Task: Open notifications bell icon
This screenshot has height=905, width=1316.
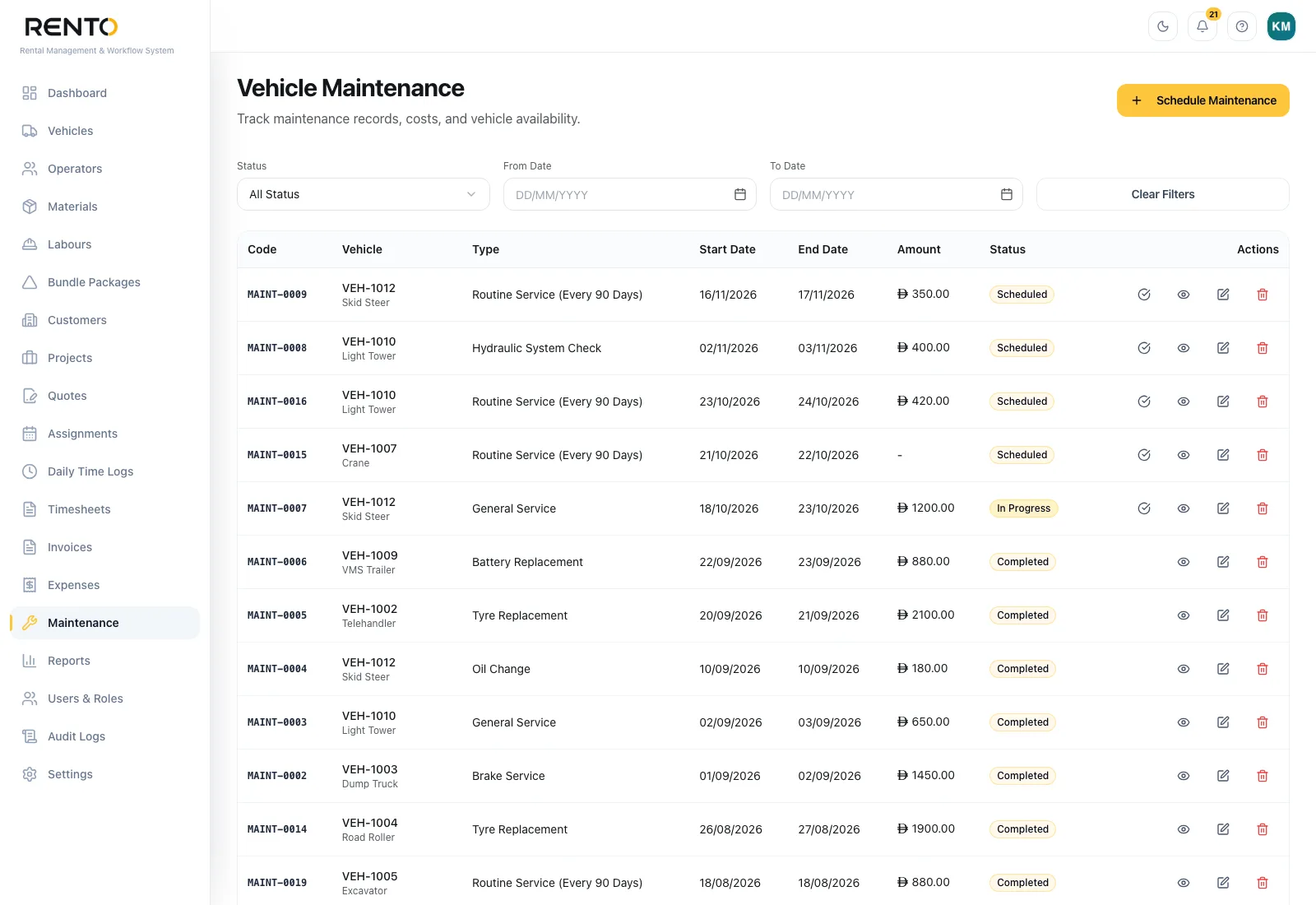Action: tap(1202, 26)
